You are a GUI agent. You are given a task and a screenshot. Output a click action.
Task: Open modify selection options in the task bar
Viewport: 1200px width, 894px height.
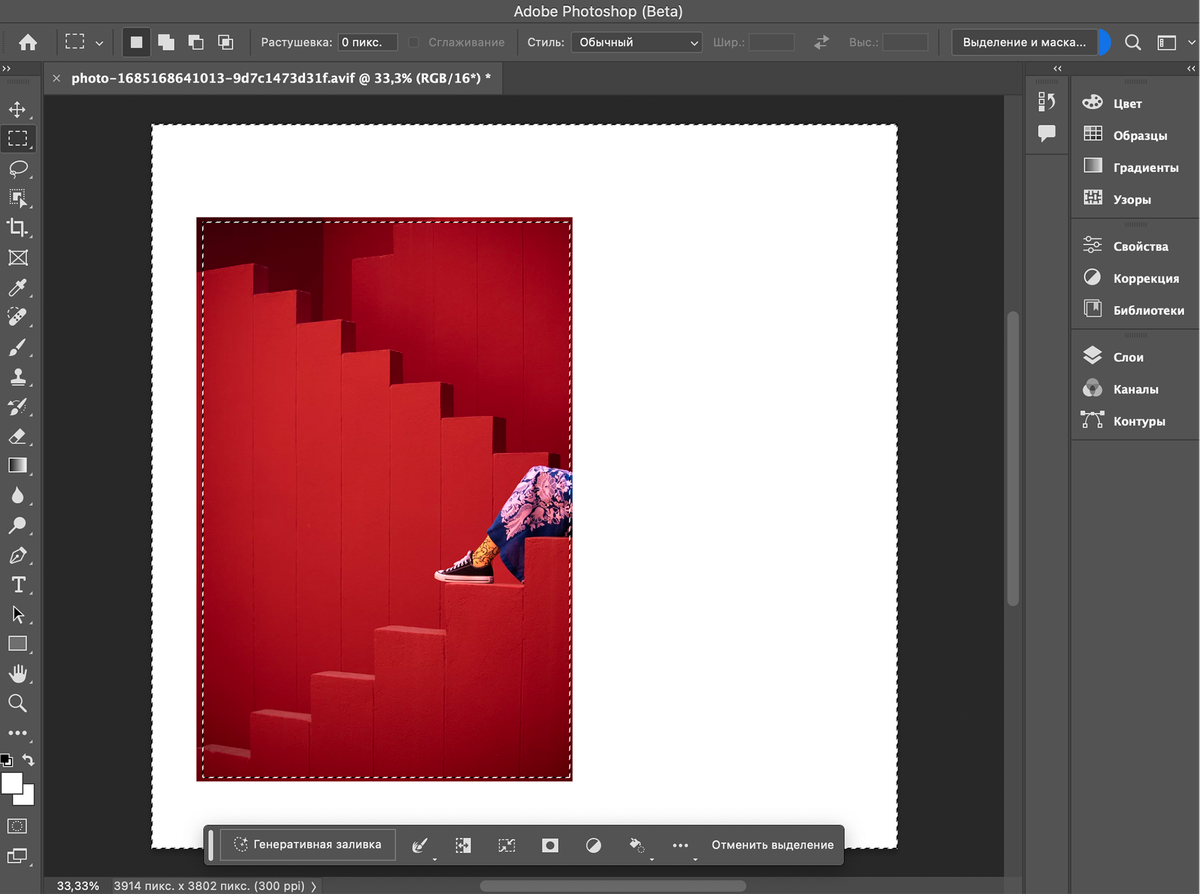(420, 845)
